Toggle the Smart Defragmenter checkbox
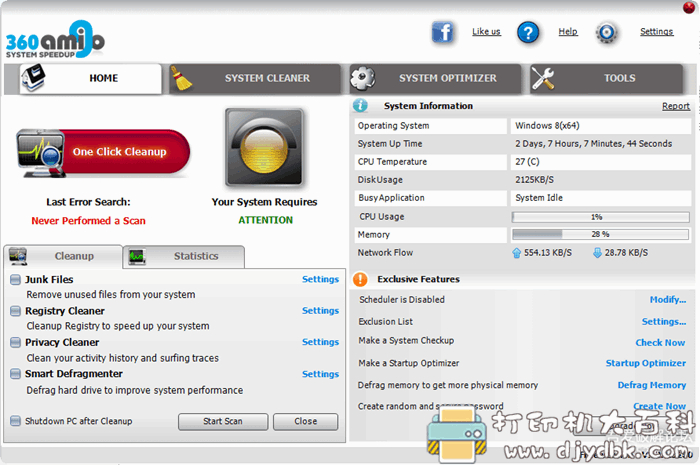This screenshot has height=465, width=700. pyautogui.click(x=15, y=374)
